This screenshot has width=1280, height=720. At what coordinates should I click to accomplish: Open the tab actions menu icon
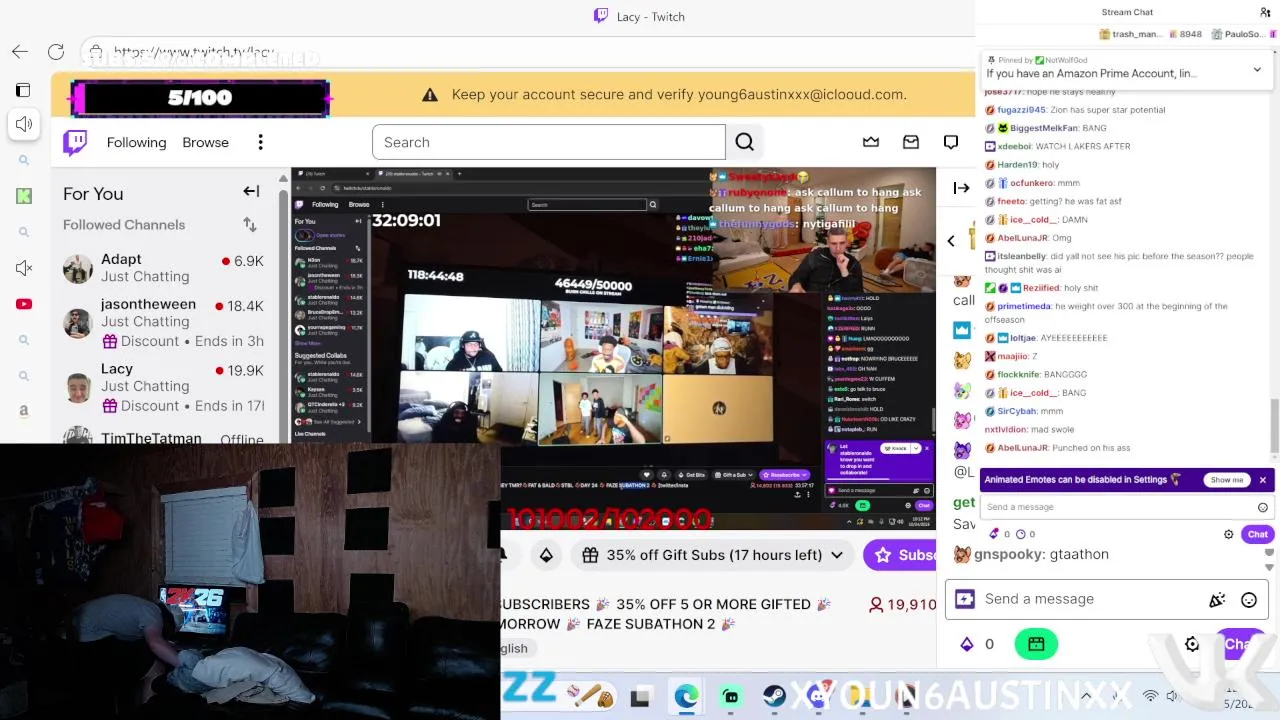[x=23, y=90]
